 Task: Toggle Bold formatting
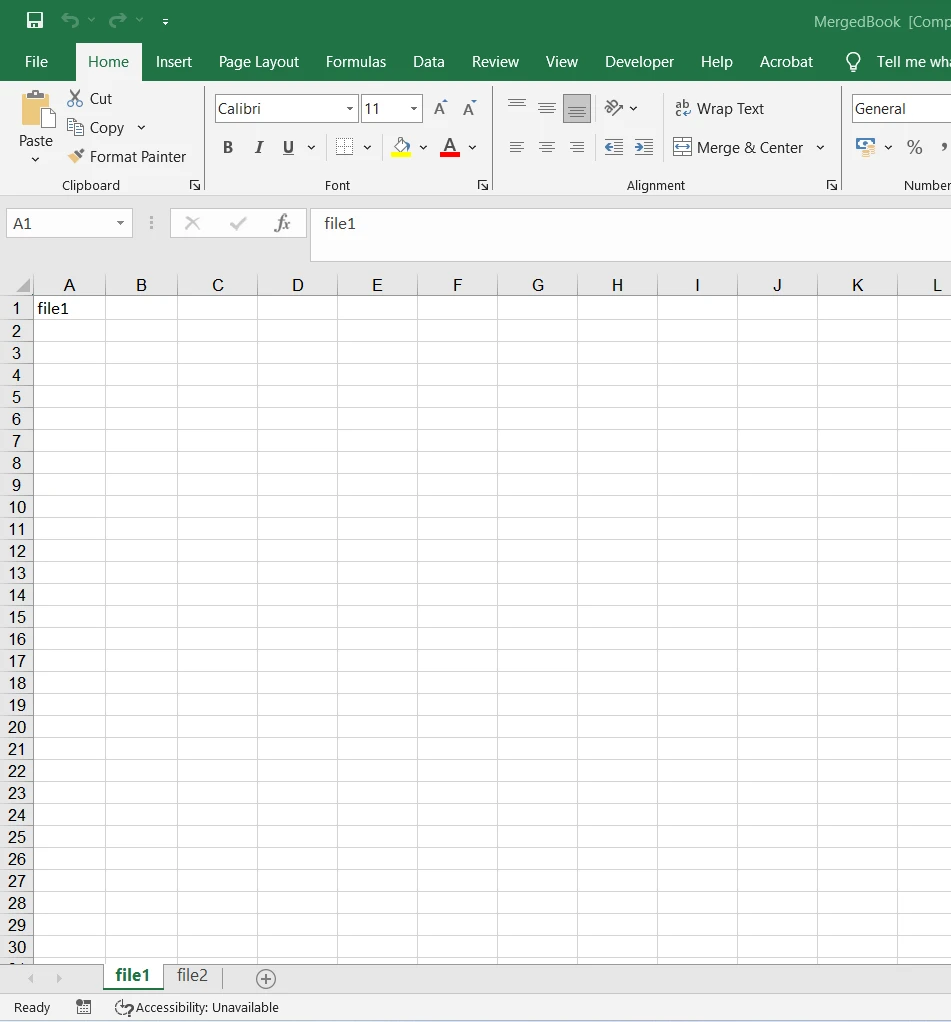pos(228,147)
